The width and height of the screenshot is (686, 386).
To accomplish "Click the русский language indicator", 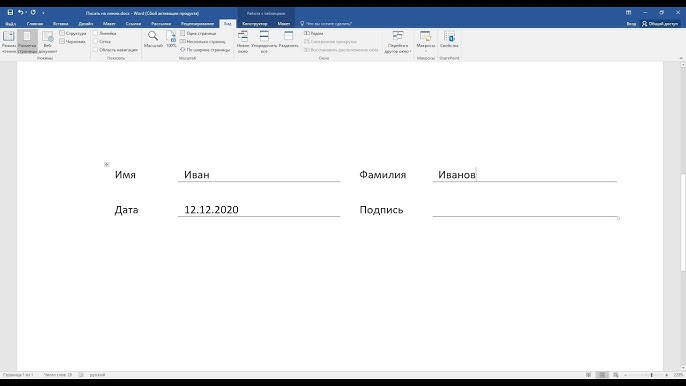I will pyautogui.click(x=97, y=375).
